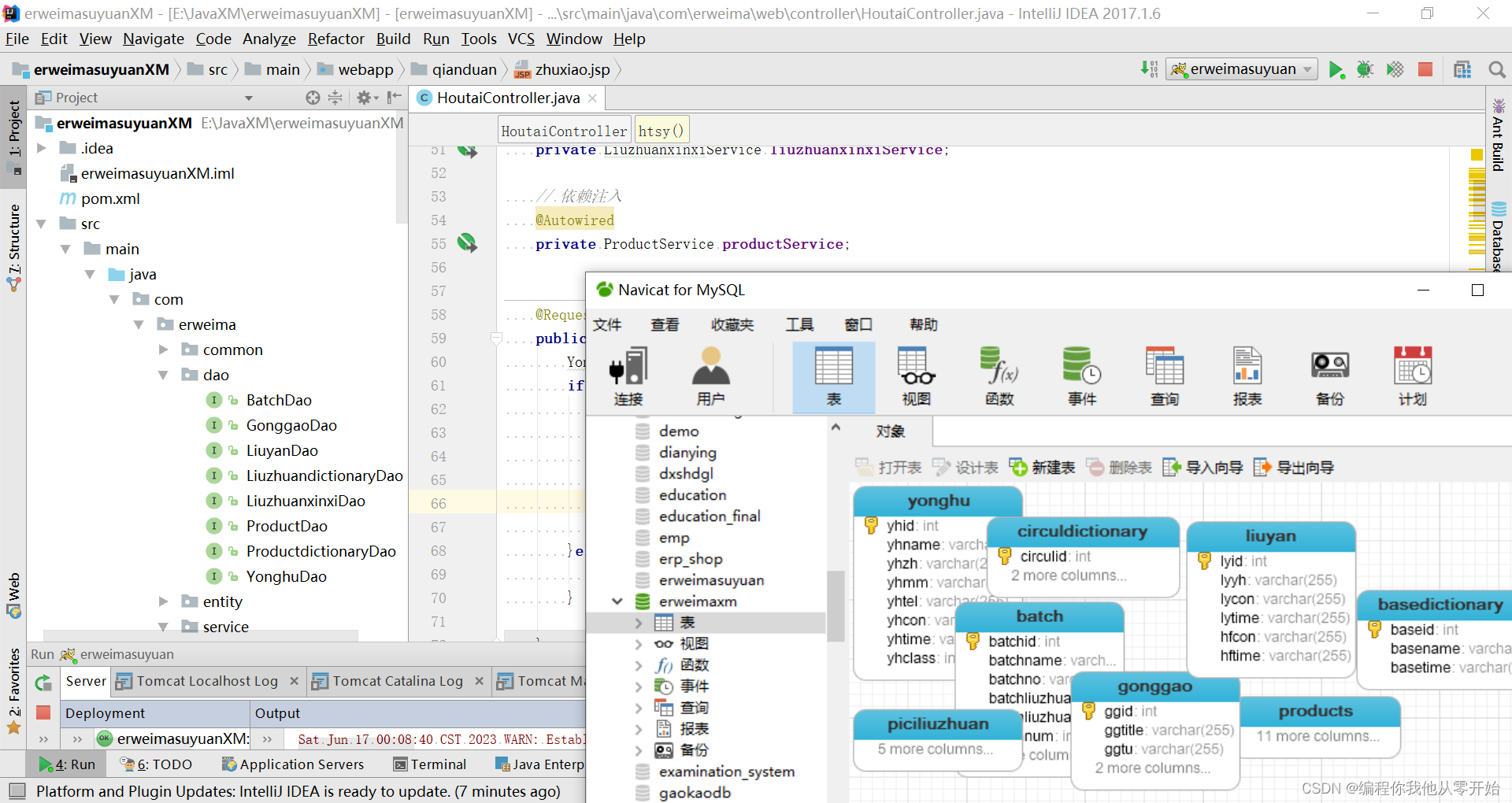The height and width of the screenshot is (803, 1512).
Task: Select the Server tab in Run panel
Action: (86, 681)
